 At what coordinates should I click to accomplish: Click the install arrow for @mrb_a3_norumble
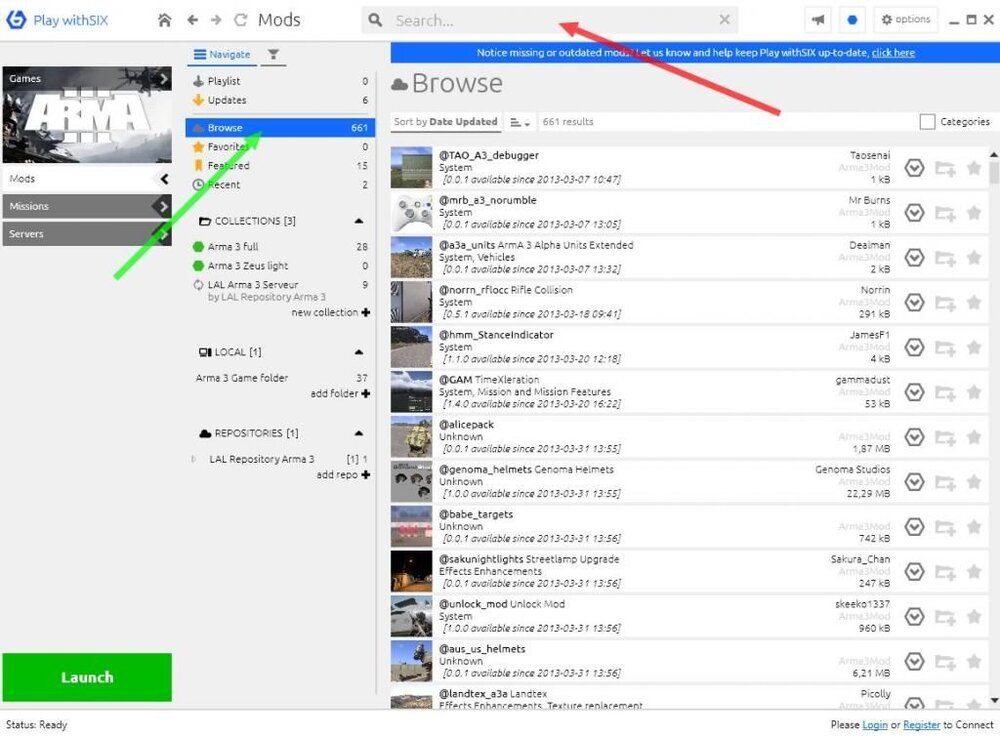(915, 212)
